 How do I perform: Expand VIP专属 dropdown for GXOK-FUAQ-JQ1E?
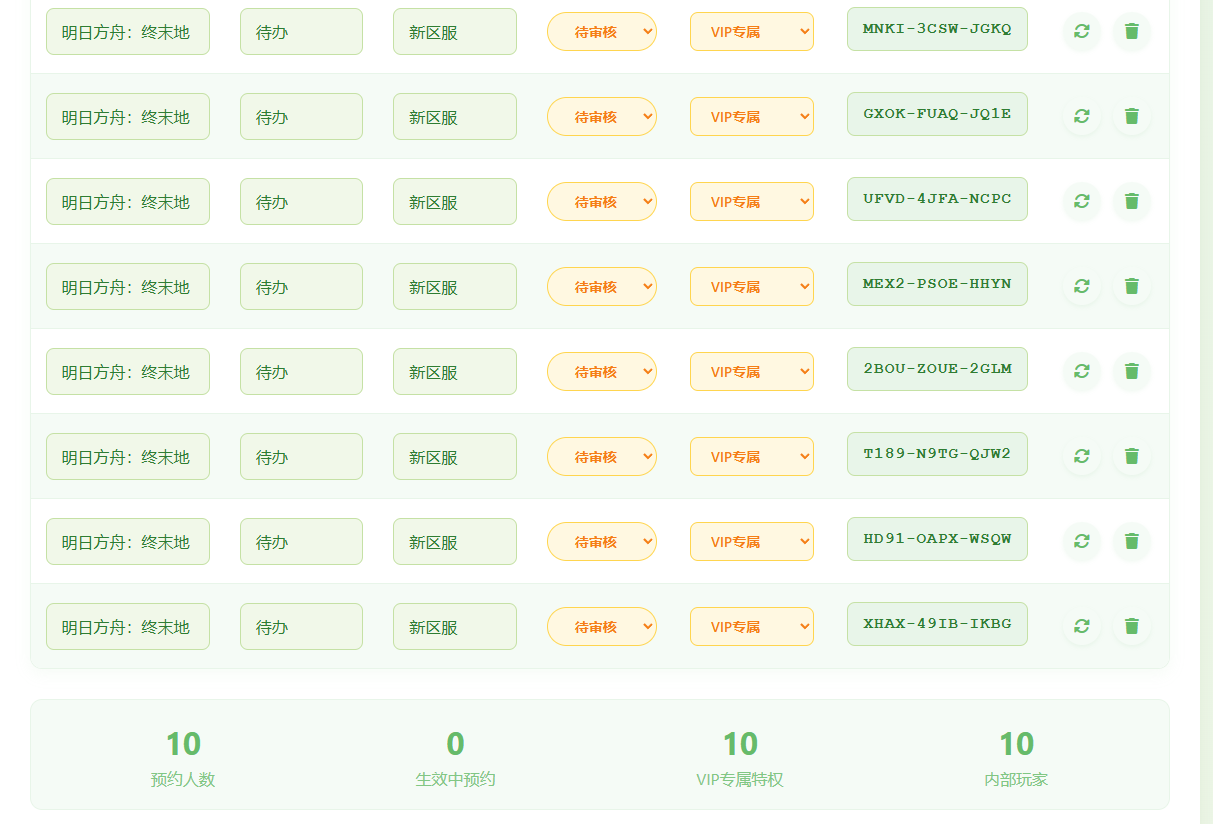coord(752,117)
